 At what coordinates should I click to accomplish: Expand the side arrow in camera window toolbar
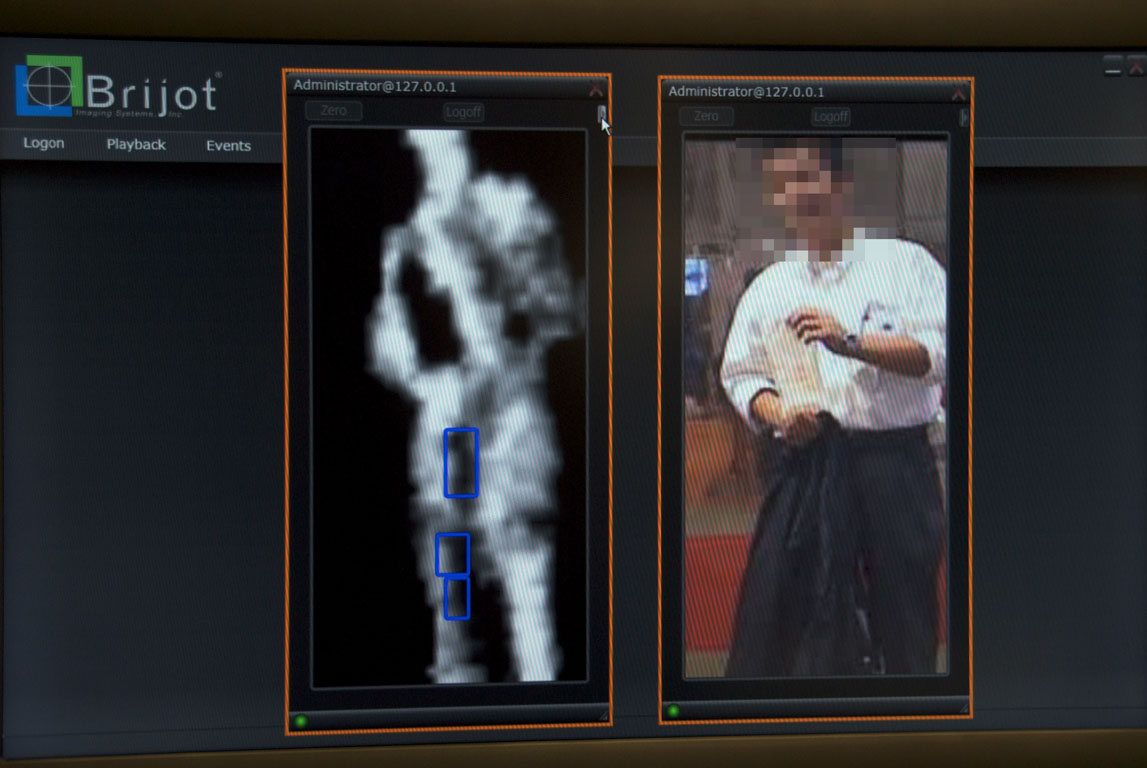pos(963,117)
